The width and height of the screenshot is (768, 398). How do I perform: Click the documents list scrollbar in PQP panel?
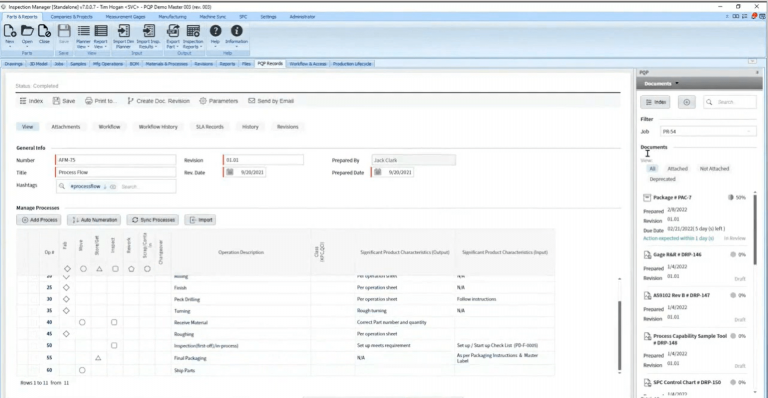click(755, 230)
